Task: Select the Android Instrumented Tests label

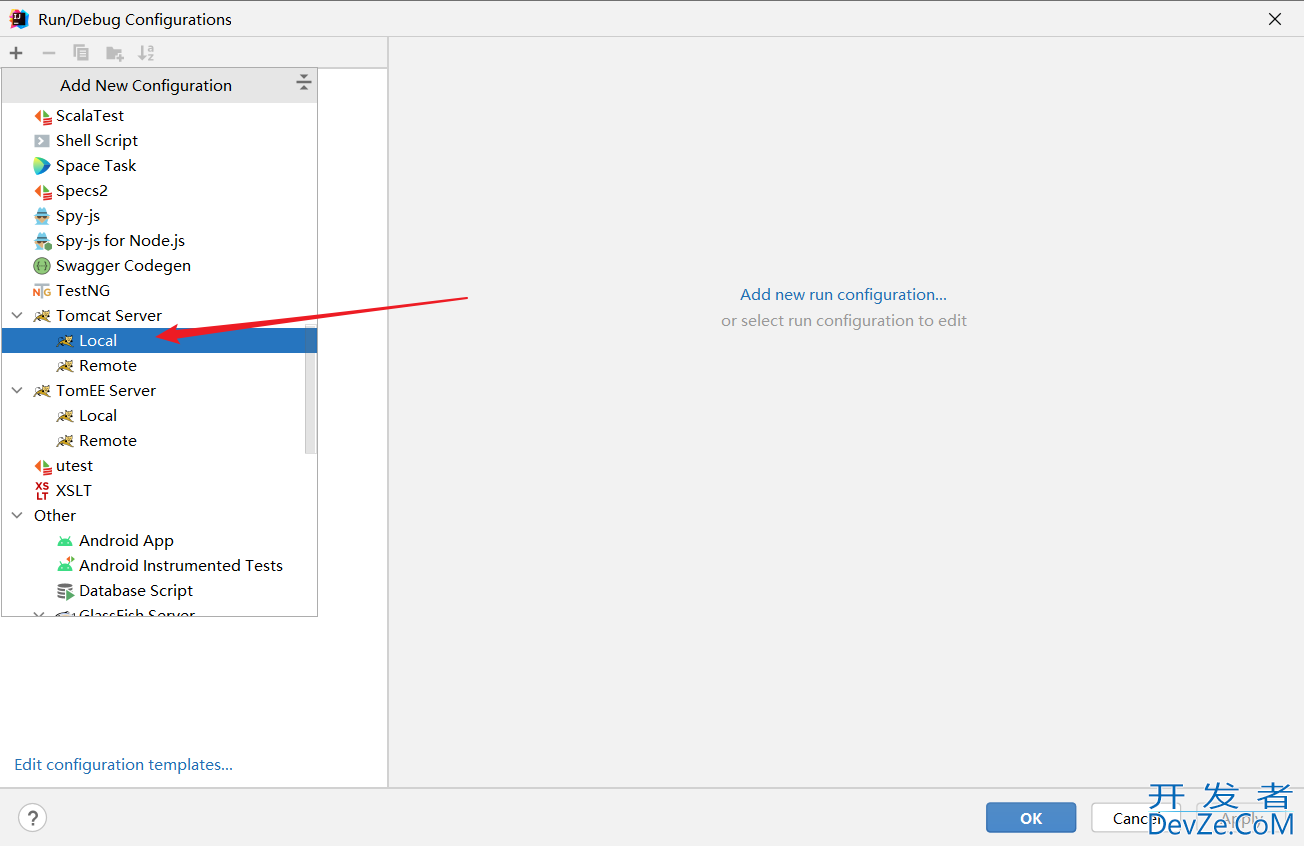Action: [181, 566]
